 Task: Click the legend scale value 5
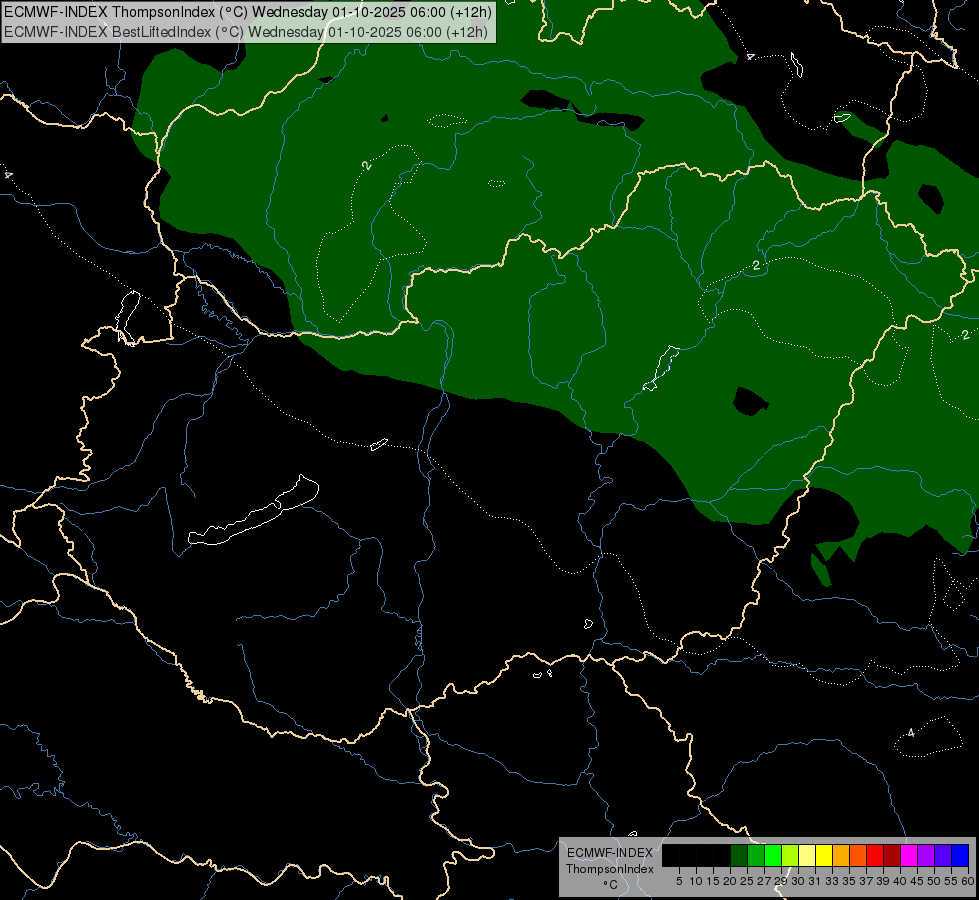[679, 881]
